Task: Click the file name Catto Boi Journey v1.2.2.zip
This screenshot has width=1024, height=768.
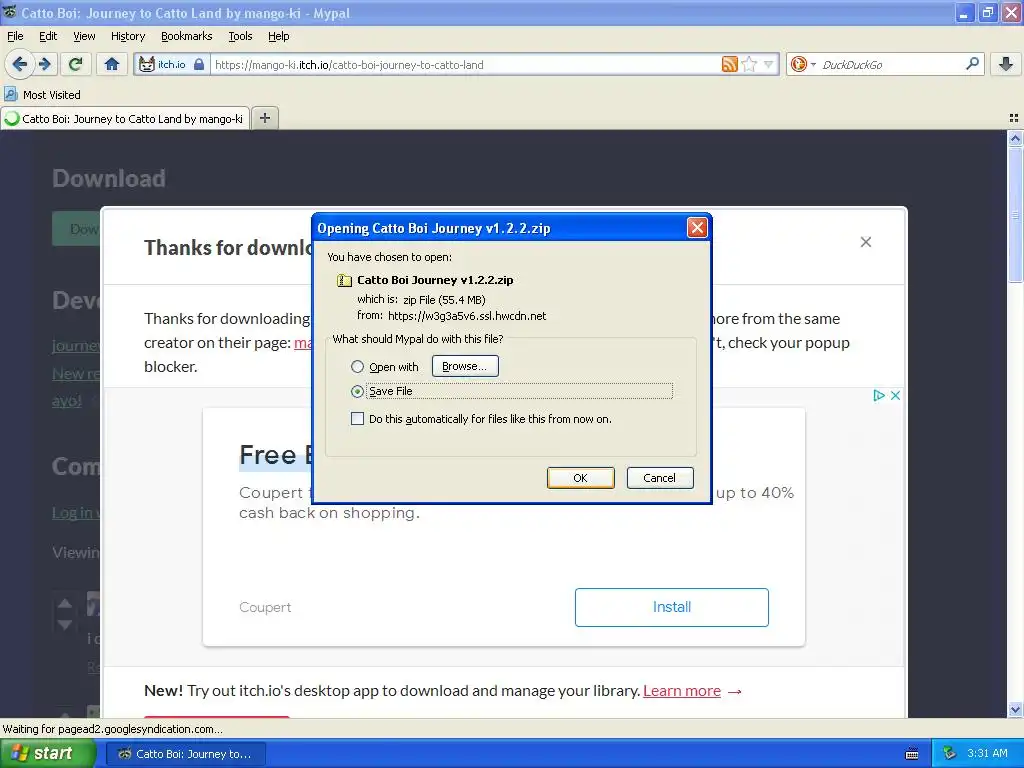Action: [435, 280]
